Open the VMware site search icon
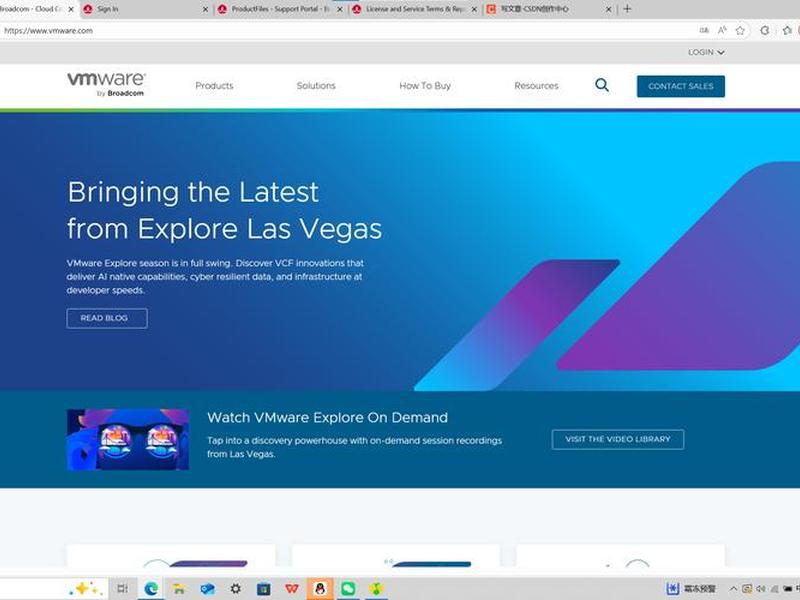The image size is (800, 600). (x=602, y=85)
